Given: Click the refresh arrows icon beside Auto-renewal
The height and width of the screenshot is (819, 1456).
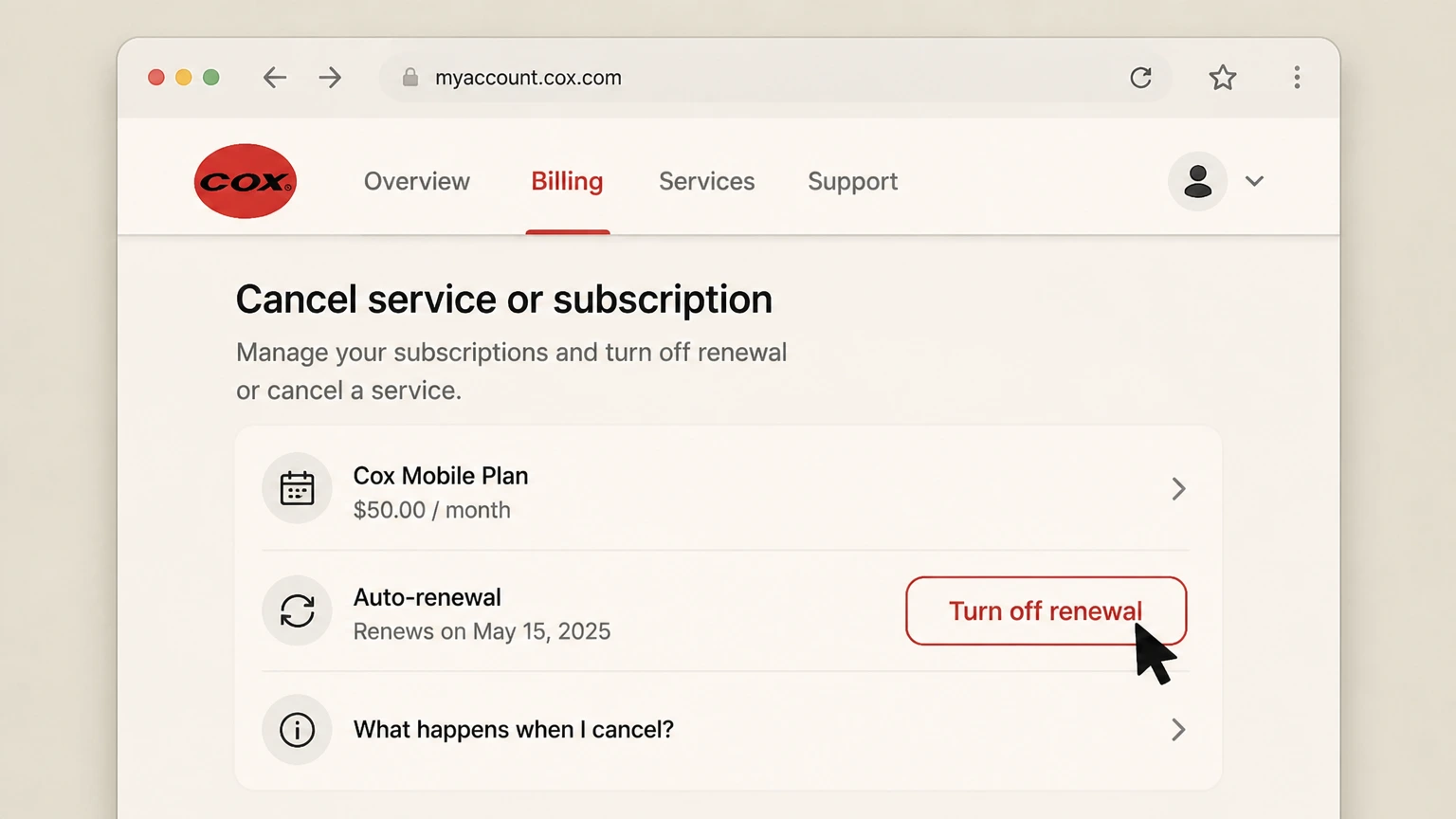Looking at the screenshot, I should 297,610.
